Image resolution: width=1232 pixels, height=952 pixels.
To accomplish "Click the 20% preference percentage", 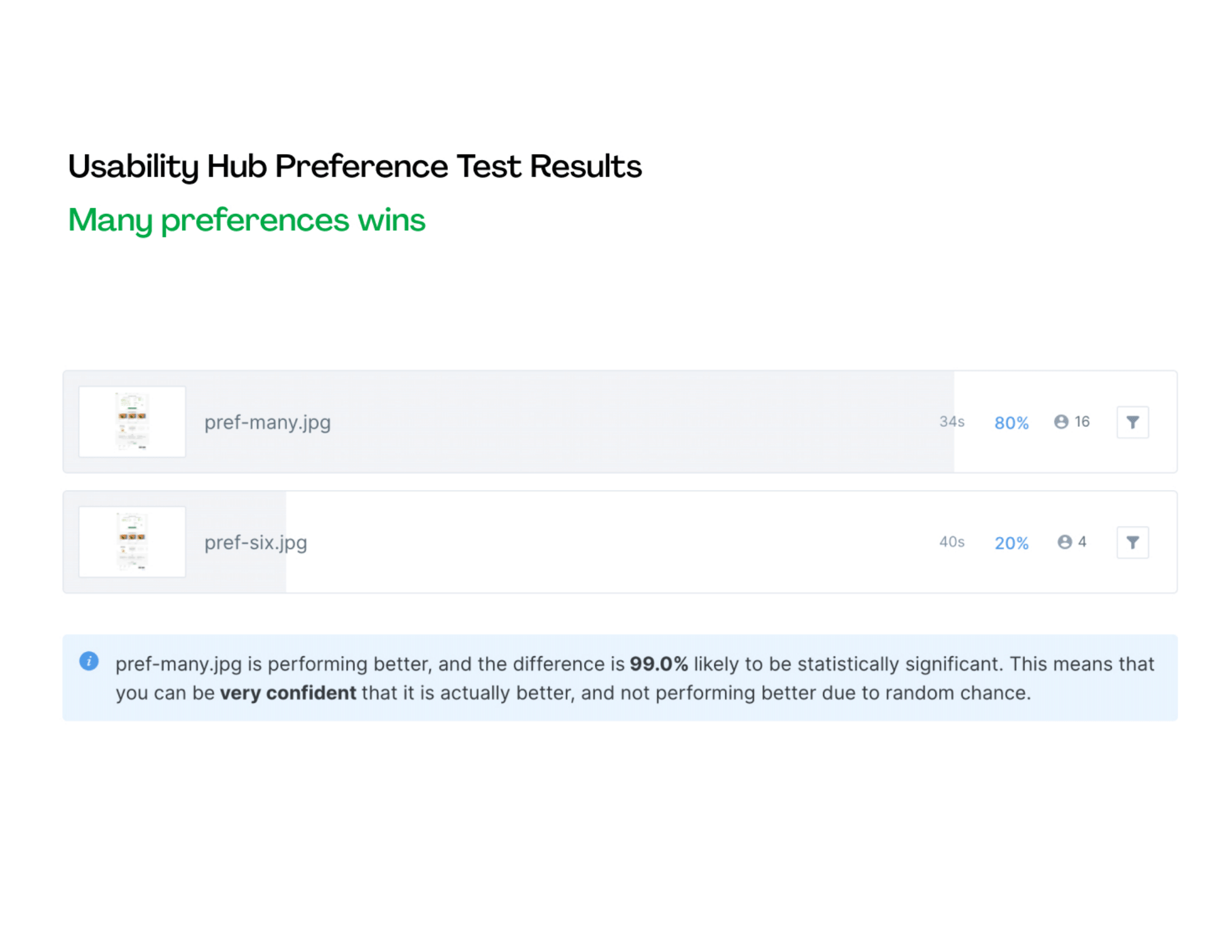I will point(1011,543).
